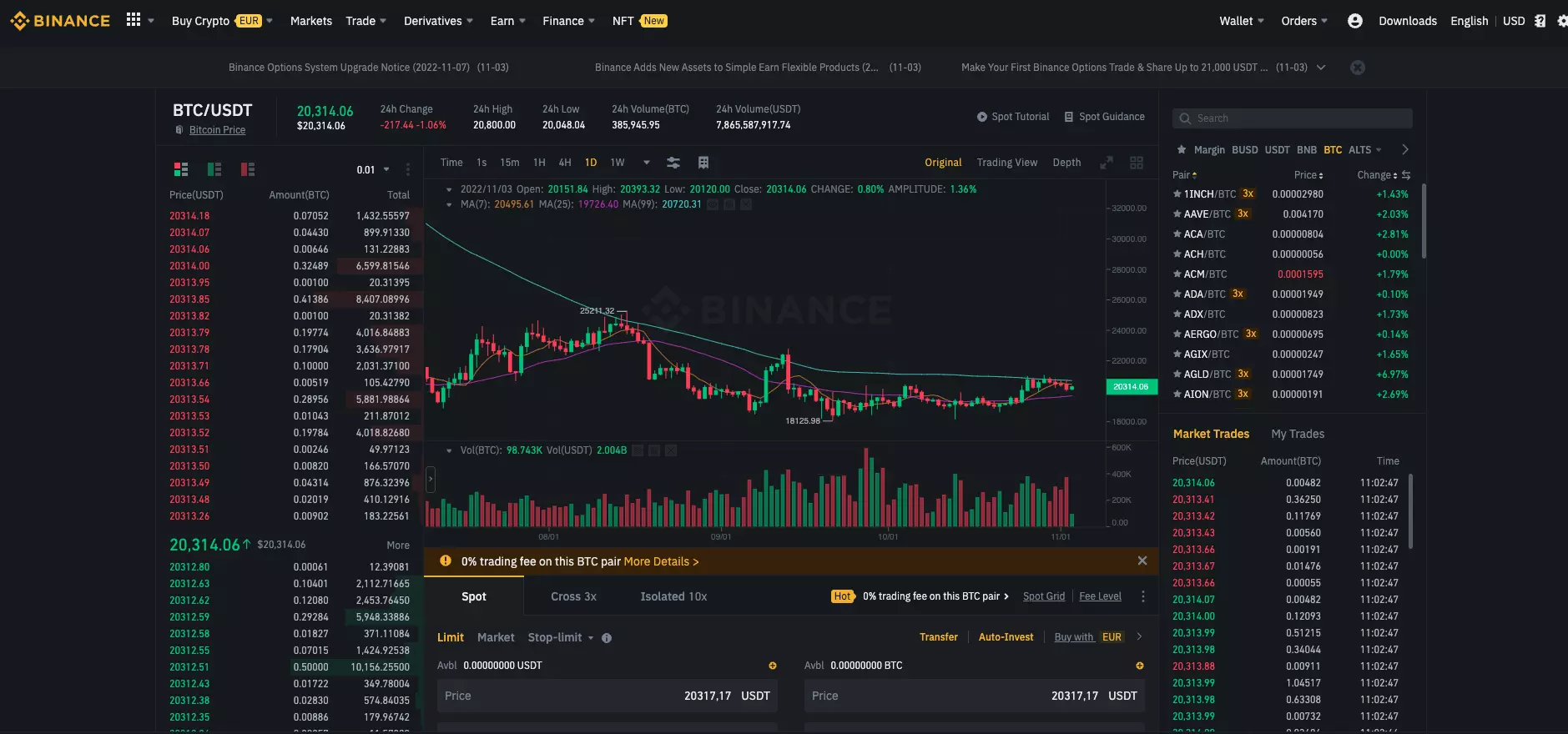Select the Market order type
1568x734 pixels.
496,637
